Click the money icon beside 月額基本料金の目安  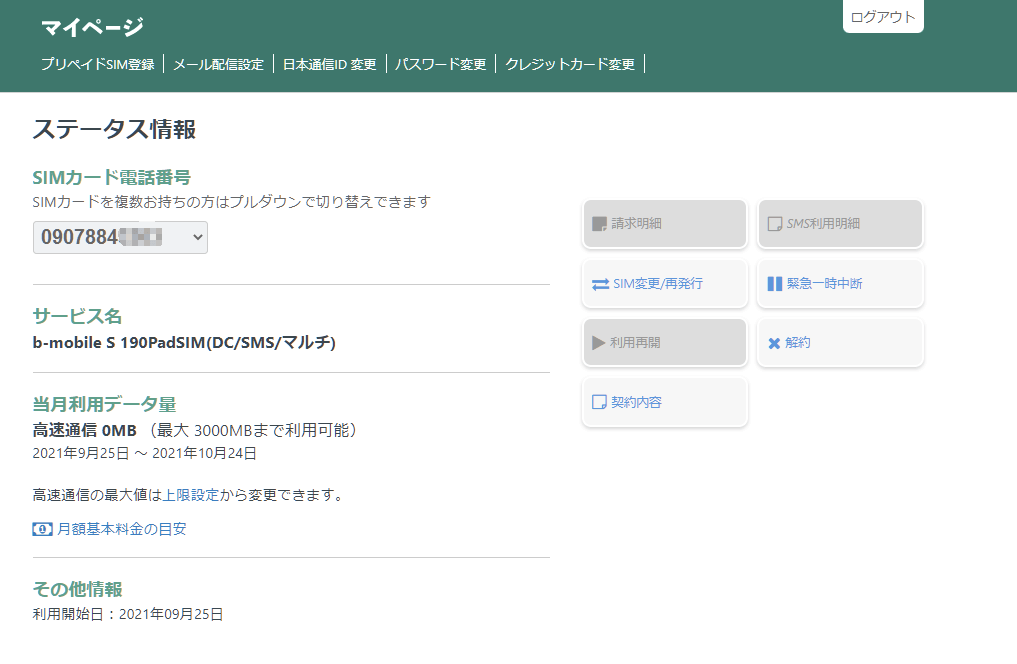coord(42,529)
